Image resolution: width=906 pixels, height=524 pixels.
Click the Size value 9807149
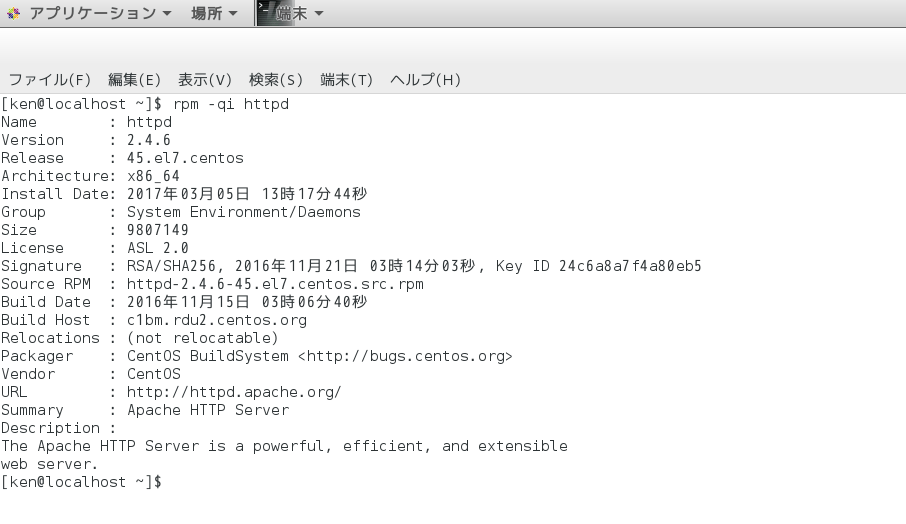(x=158, y=230)
